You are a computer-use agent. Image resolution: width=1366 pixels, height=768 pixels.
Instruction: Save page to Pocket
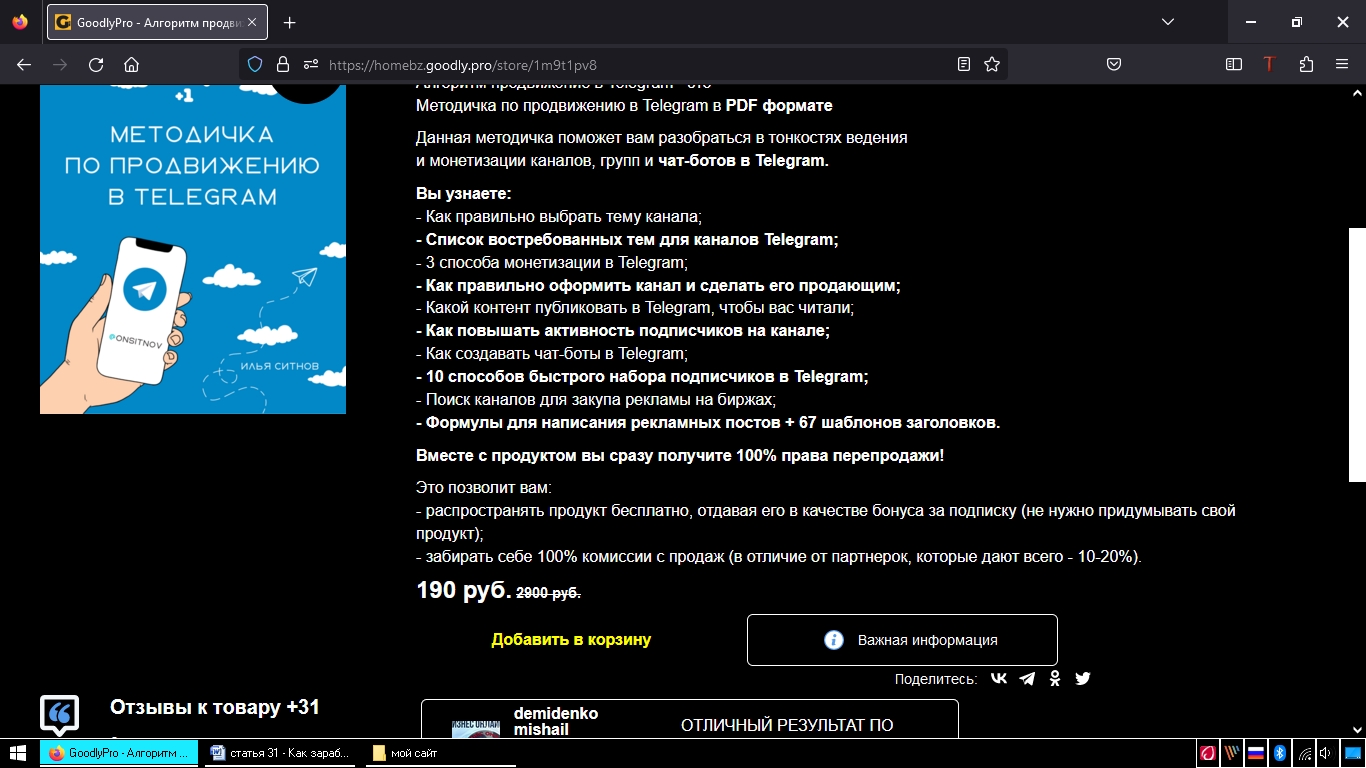[x=1113, y=64]
